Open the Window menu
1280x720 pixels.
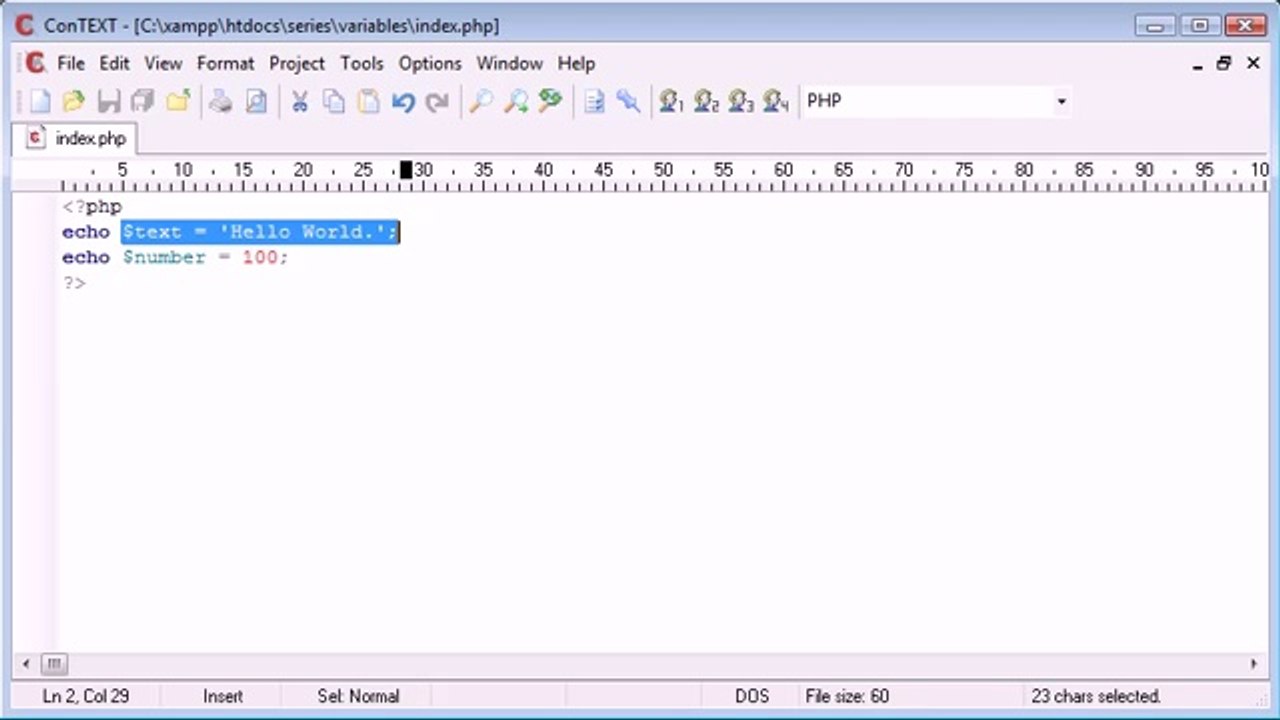pyautogui.click(x=509, y=63)
